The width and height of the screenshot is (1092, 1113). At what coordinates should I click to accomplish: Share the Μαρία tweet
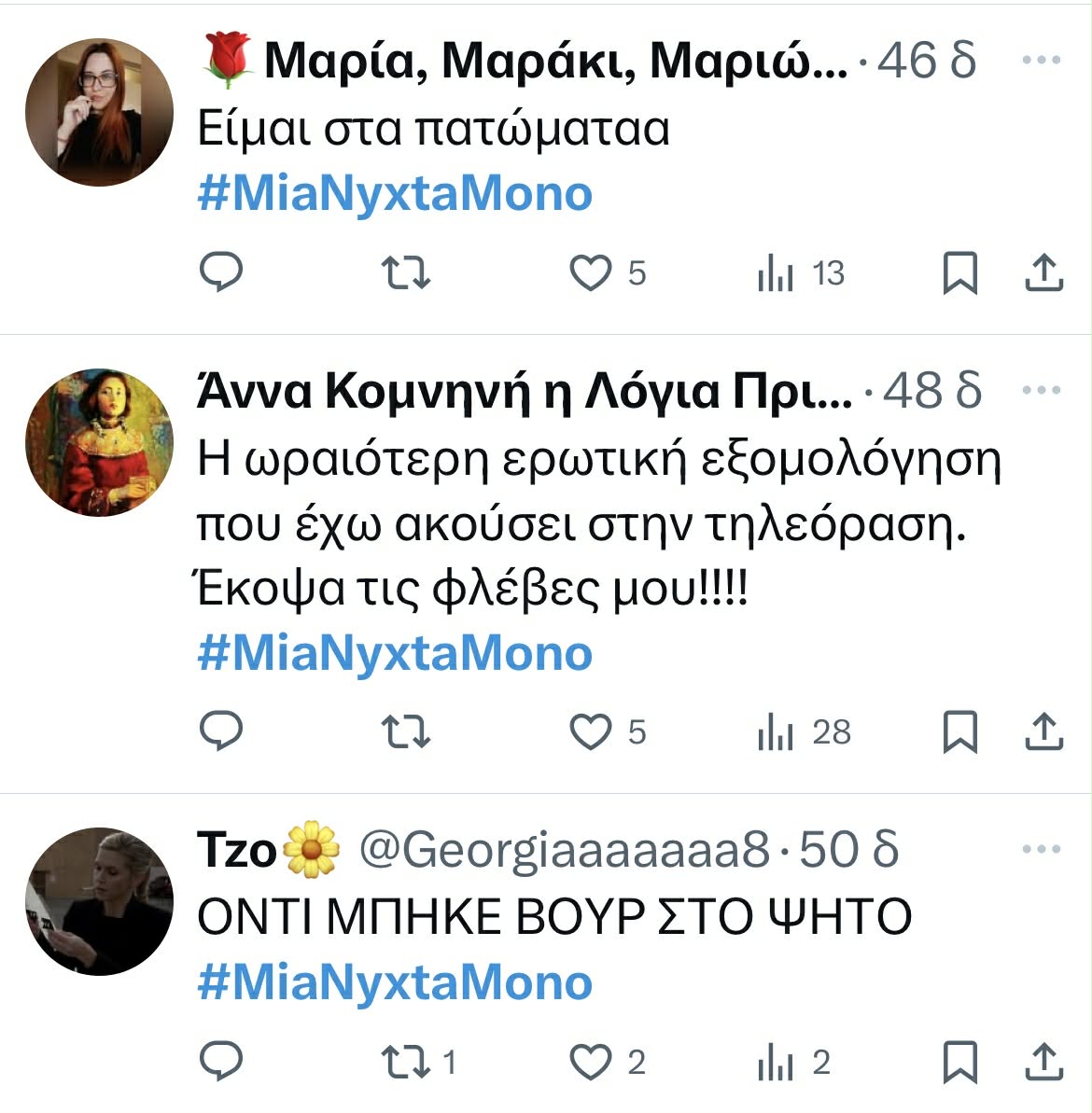tap(1044, 272)
